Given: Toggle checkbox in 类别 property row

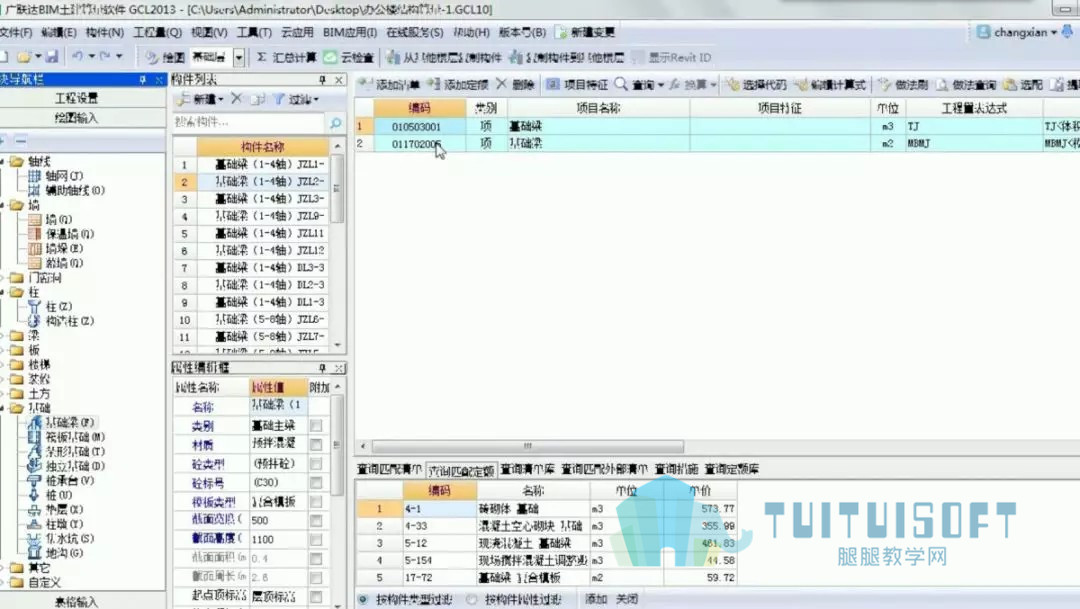Looking at the screenshot, I should coord(316,426).
